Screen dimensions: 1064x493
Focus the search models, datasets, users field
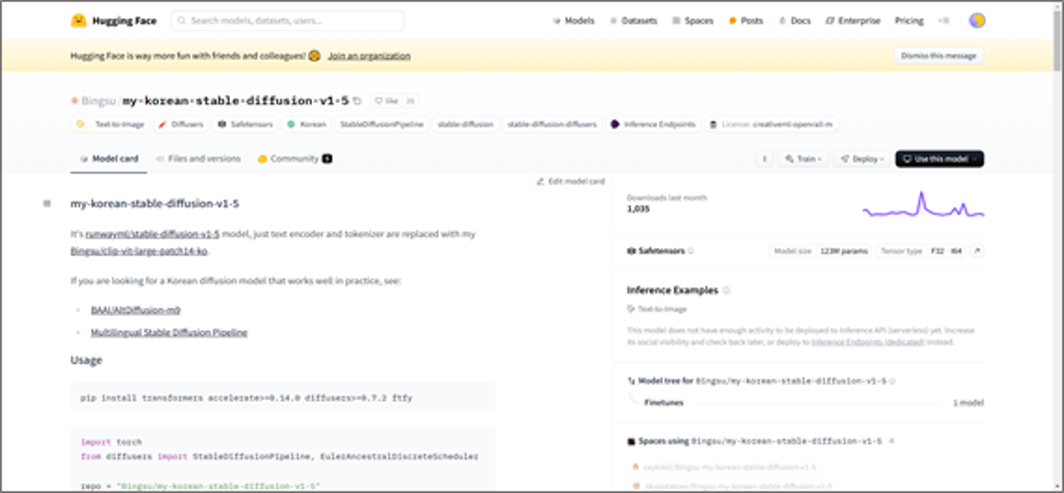tap(287, 20)
